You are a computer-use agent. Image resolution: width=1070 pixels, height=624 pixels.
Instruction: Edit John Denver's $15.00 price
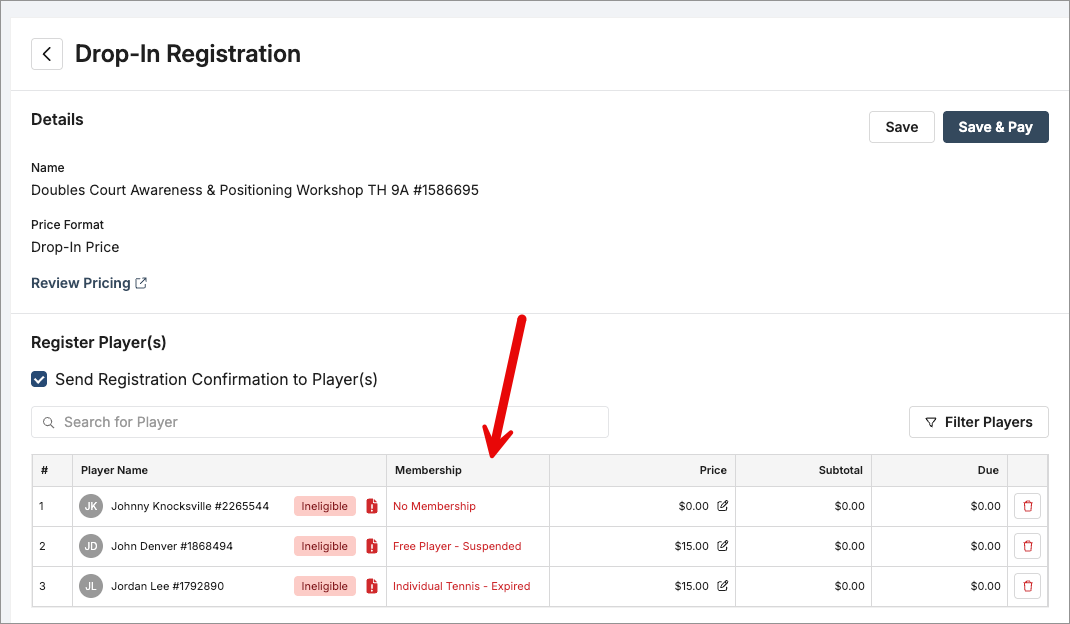[723, 546]
